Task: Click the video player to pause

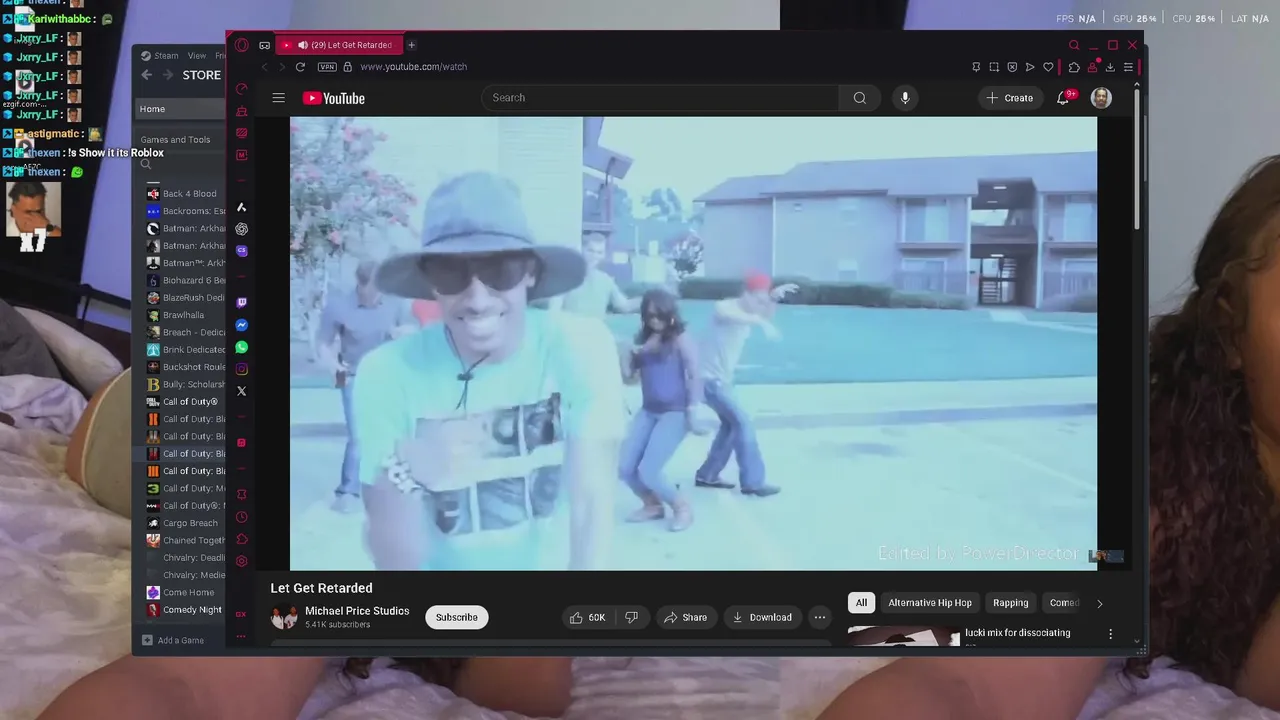Action: [693, 343]
